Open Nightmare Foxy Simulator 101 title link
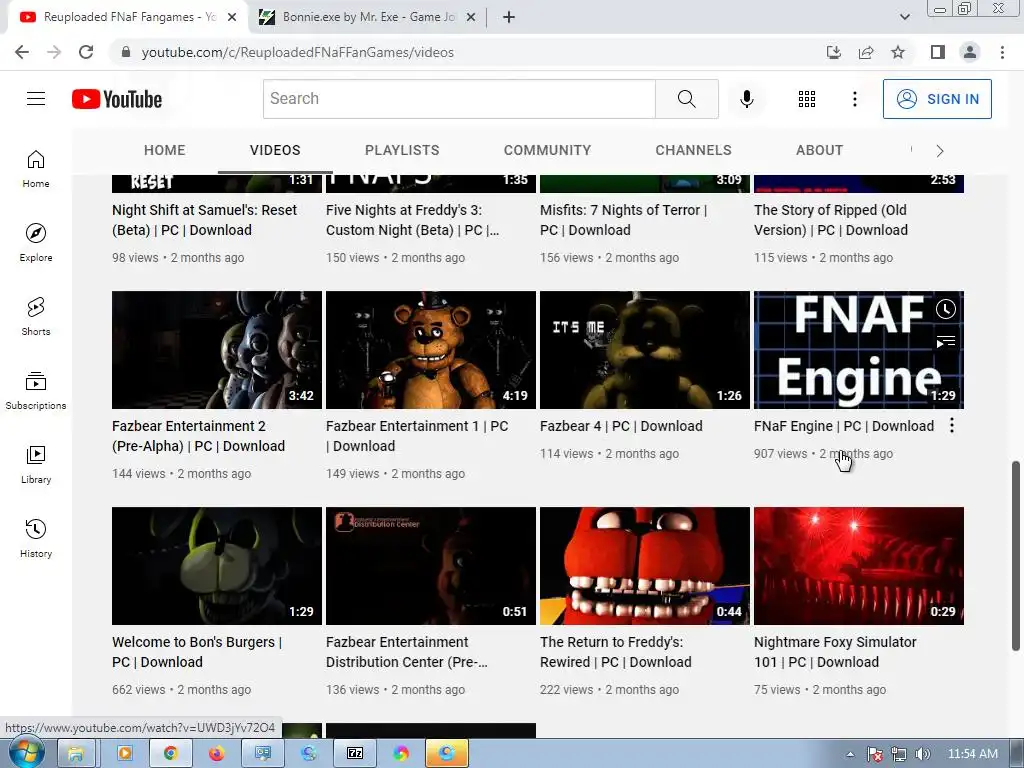1024x768 pixels. (x=835, y=652)
